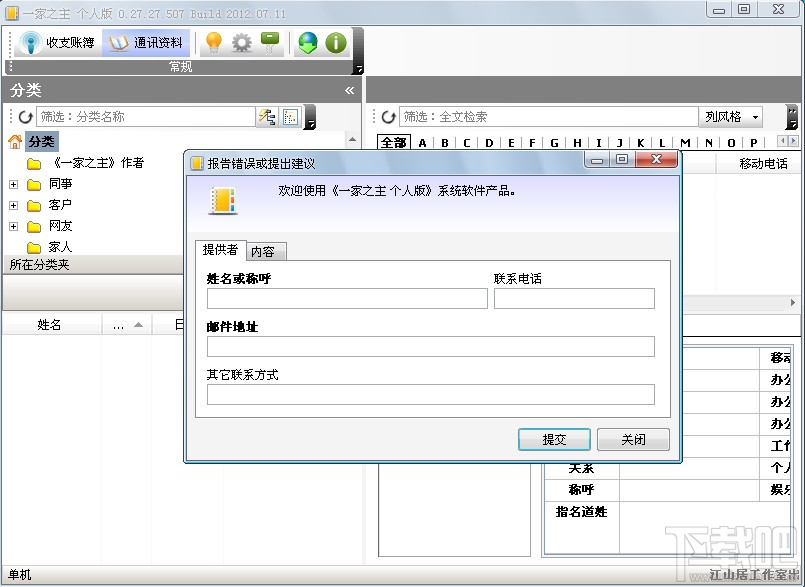This screenshot has height=587, width=805.
Task: Expand the 同事 tree node
Action: coord(11,185)
